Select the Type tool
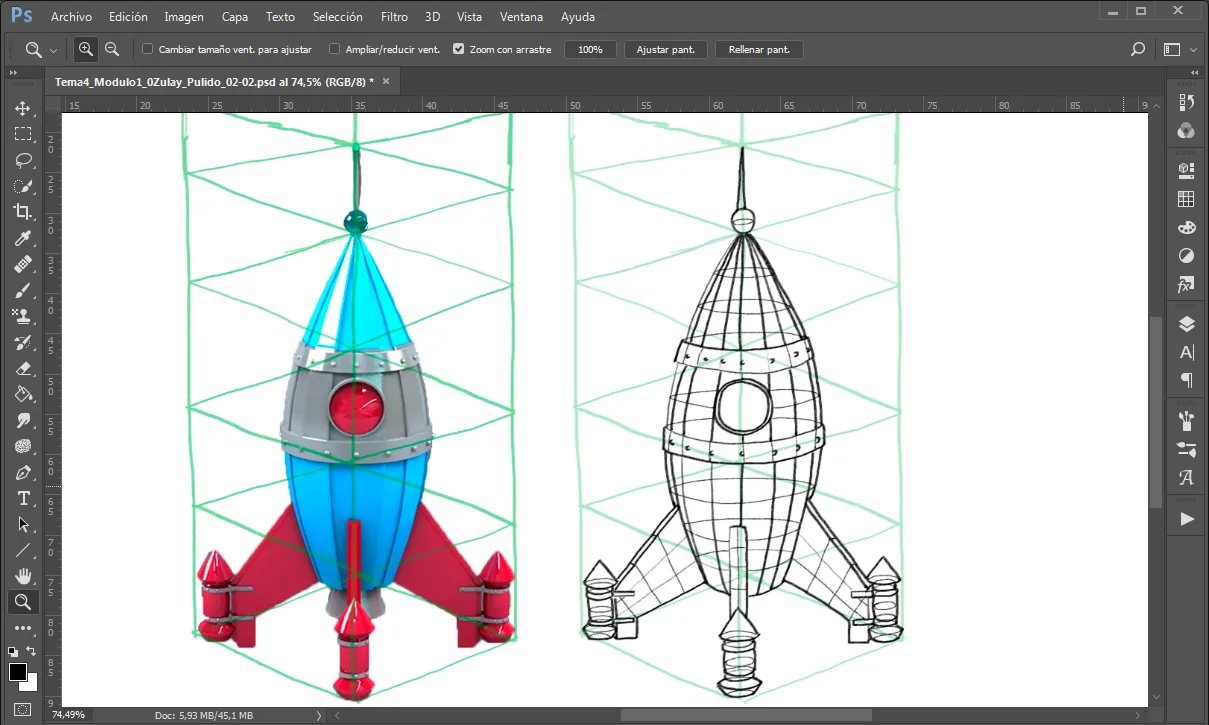The width and height of the screenshot is (1209, 725). coord(23,498)
